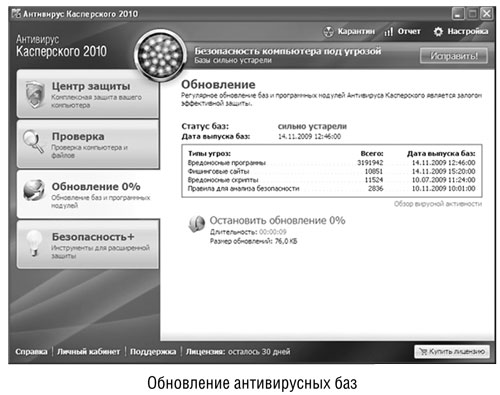Click the Размер обновлений: 76,0 КБ line
Image resolution: width=500 pixels, height=395 pixels.
tap(253, 241)
